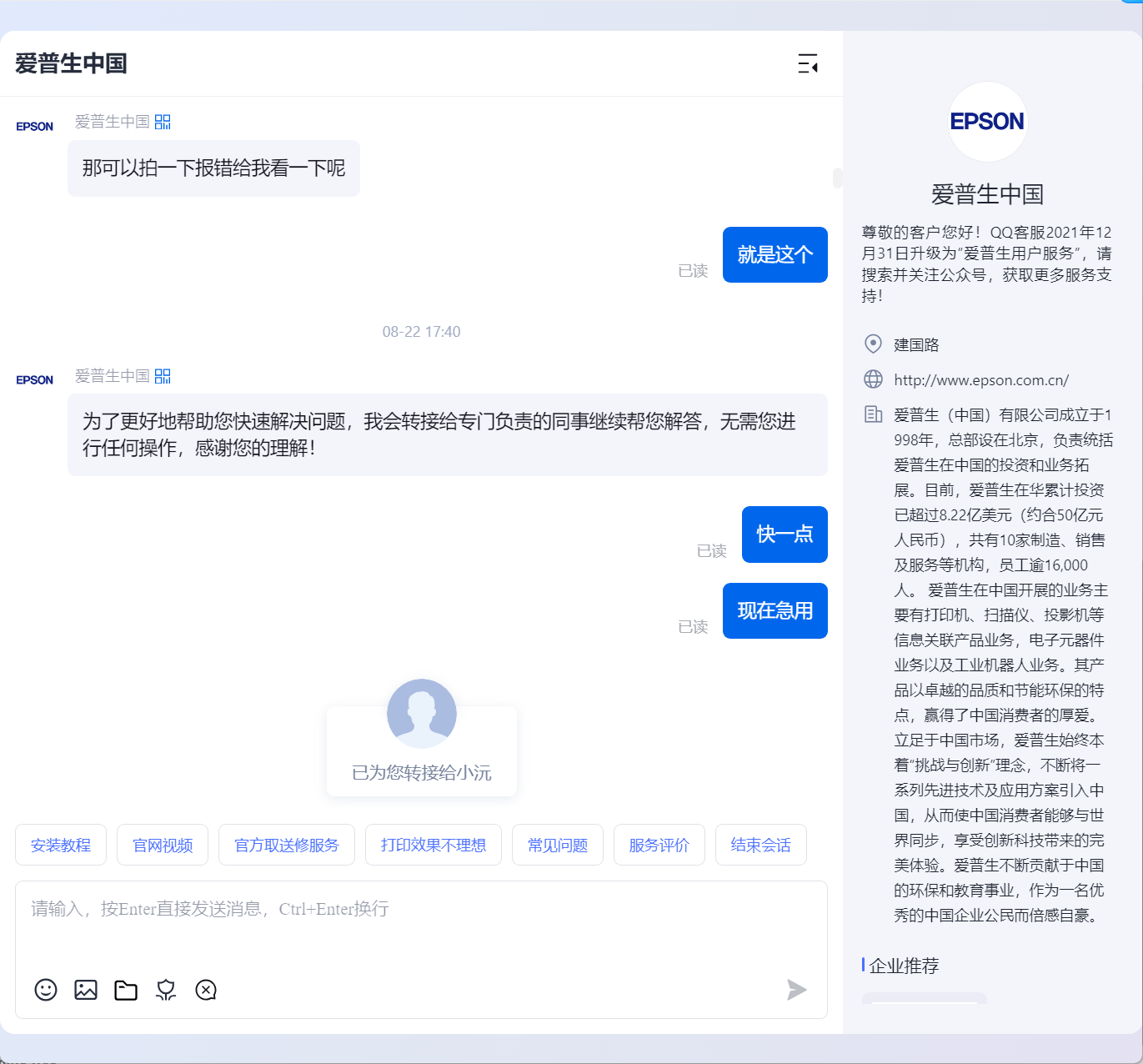This screenshot has width=1143, height=1064.
Task: Click company description paragraph in sidebar
Action: [1003, 665]
